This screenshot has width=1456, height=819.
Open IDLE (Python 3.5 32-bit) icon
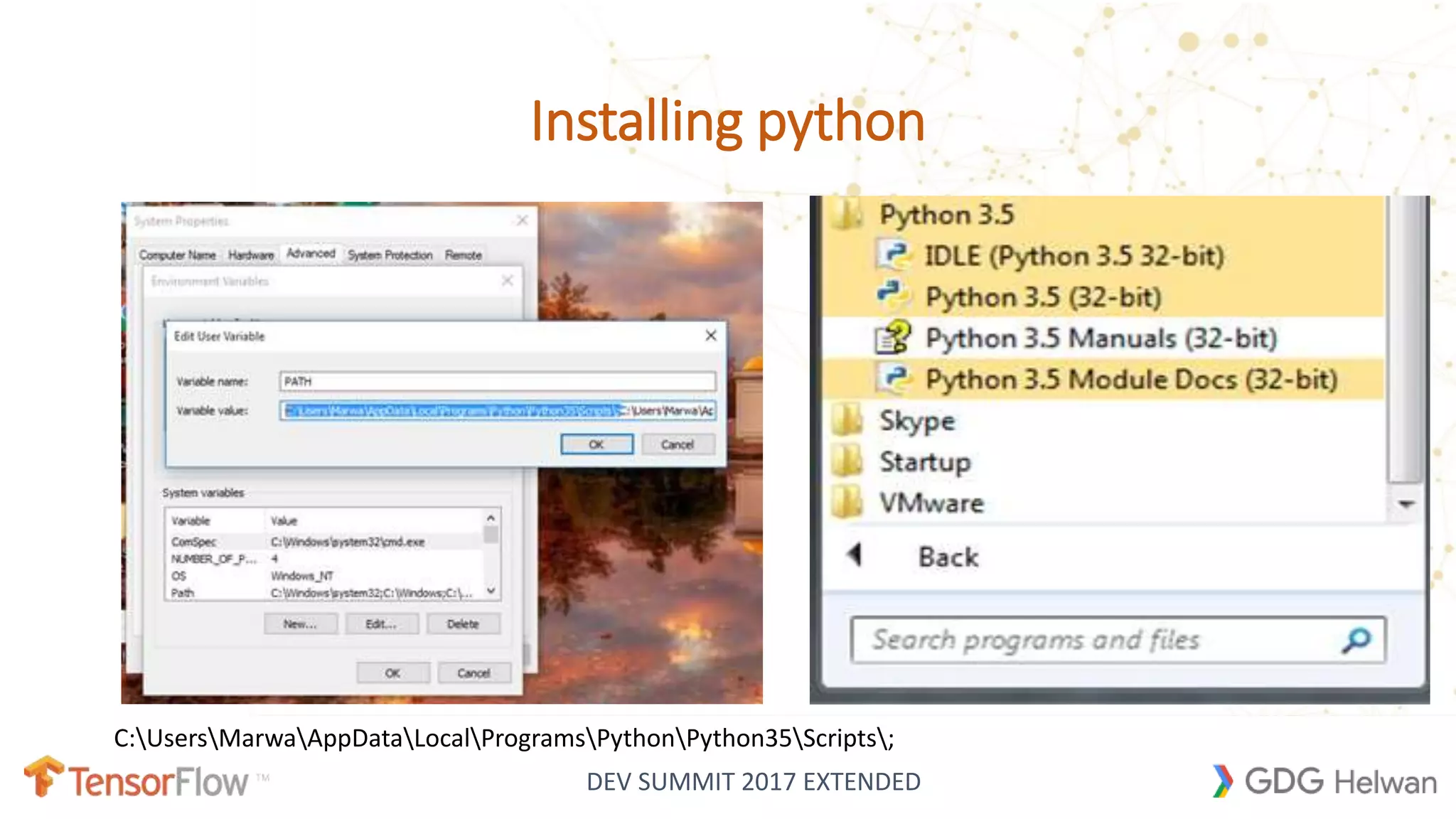pos(895,255)
